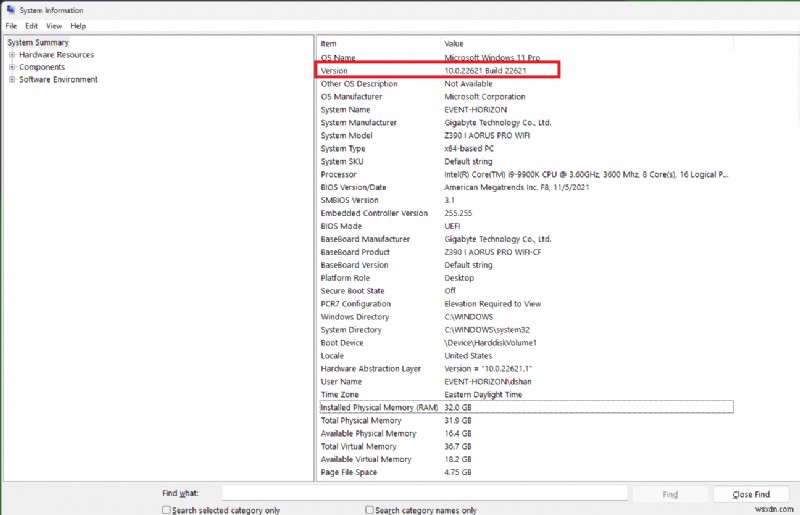Click the x64-based PC value
The width and height of the screenshot is (800, 515).
pos(469,149)
